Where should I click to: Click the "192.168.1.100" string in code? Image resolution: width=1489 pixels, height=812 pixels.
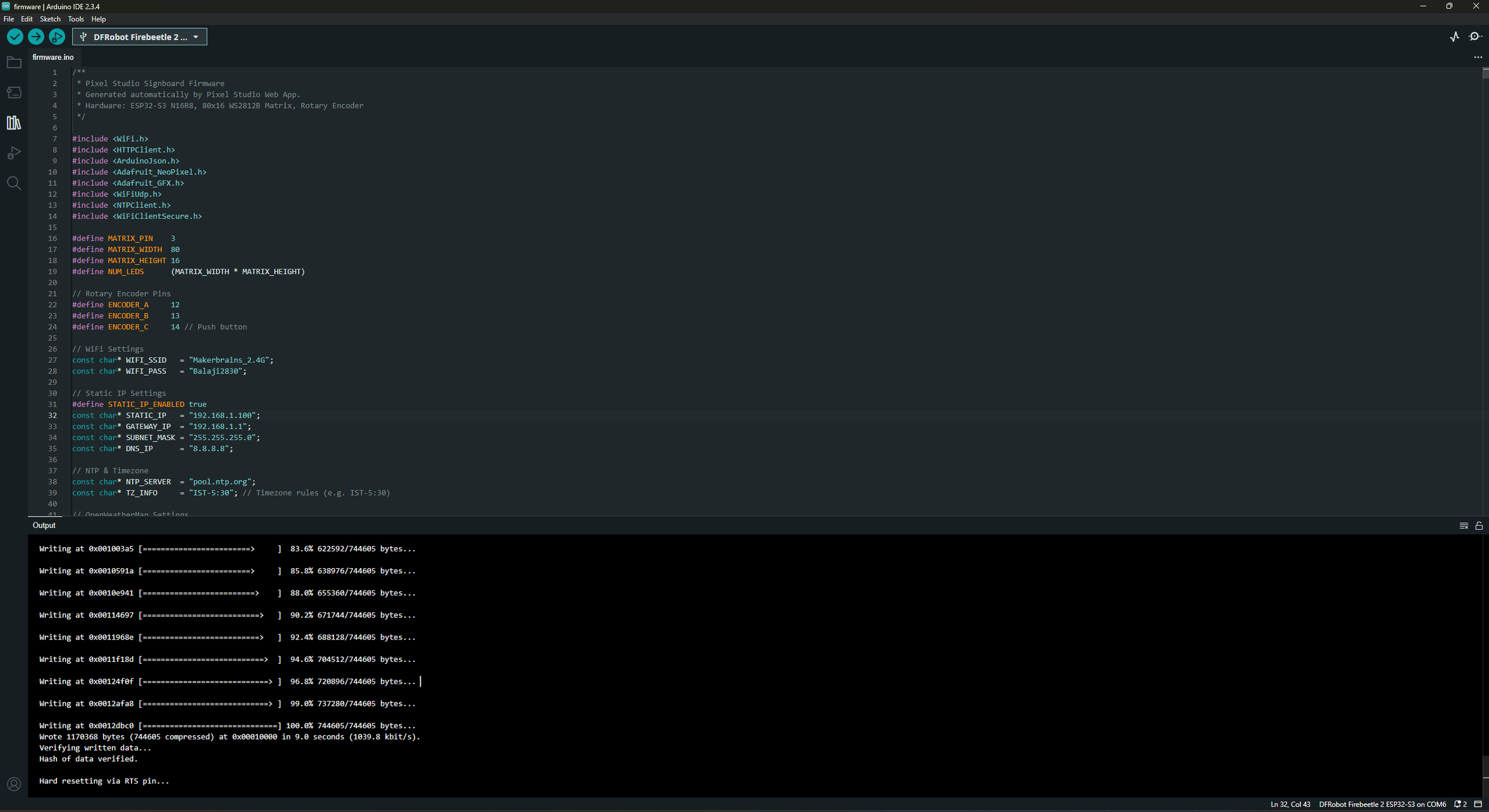tap(222, 416)
